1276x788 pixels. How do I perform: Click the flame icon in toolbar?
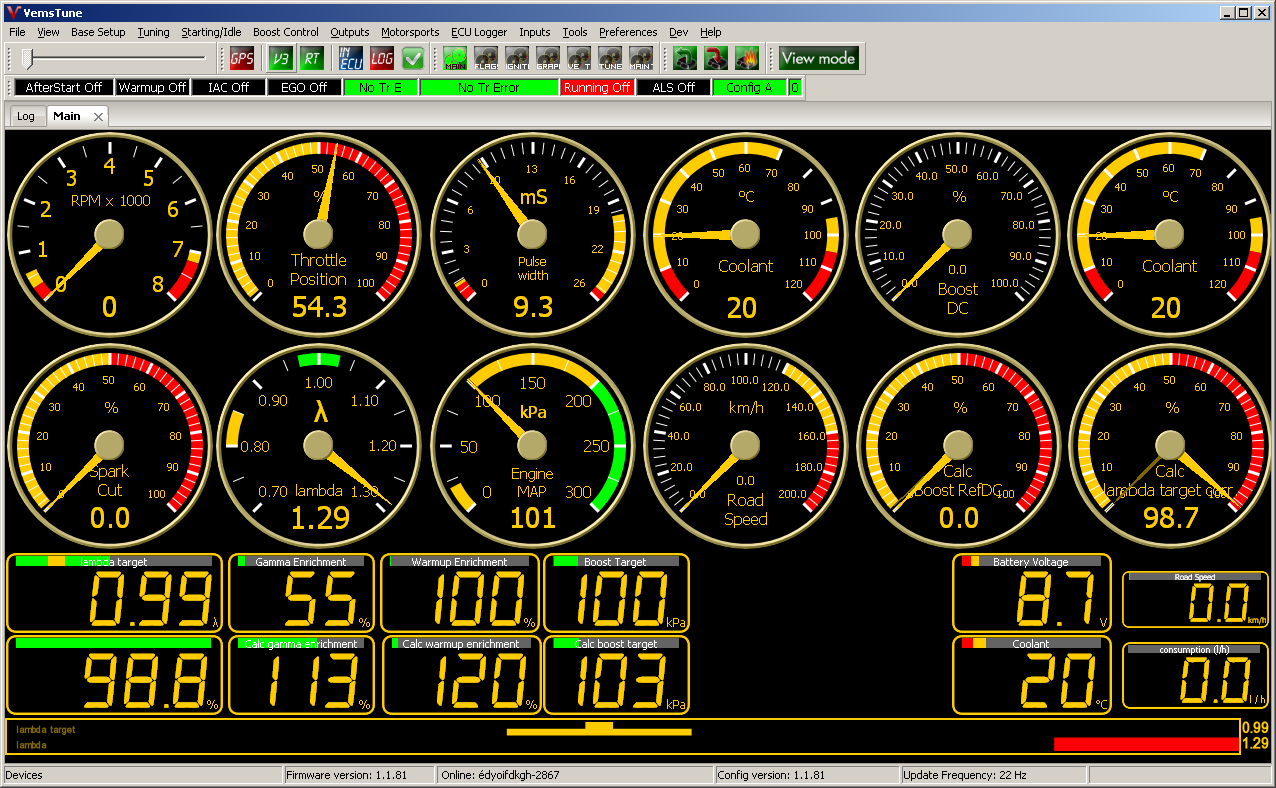point(747,59)
